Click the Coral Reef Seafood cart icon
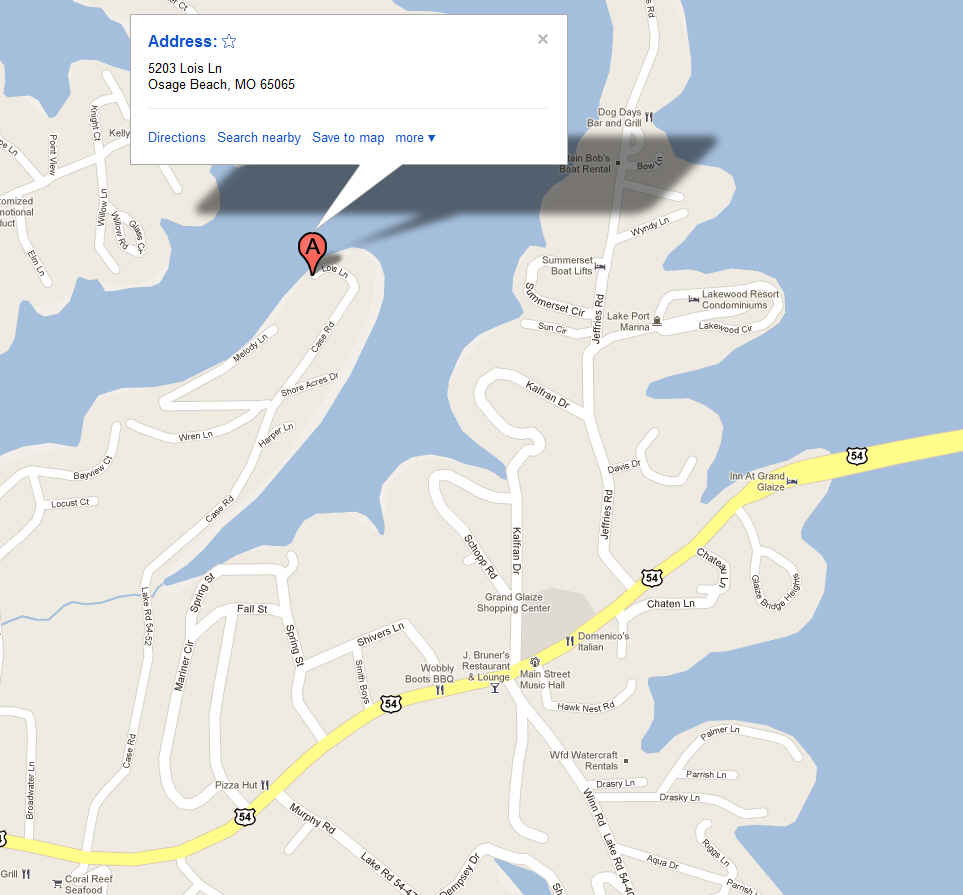 (x=57, y=884)
